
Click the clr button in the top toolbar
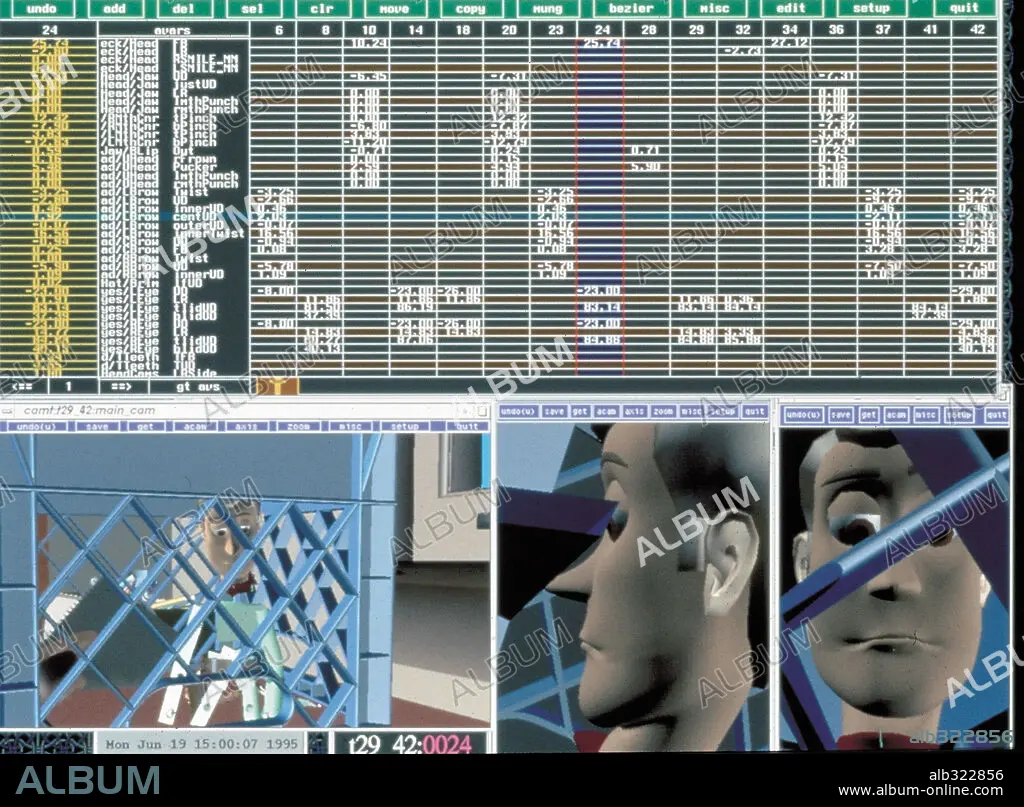(322, 8)
